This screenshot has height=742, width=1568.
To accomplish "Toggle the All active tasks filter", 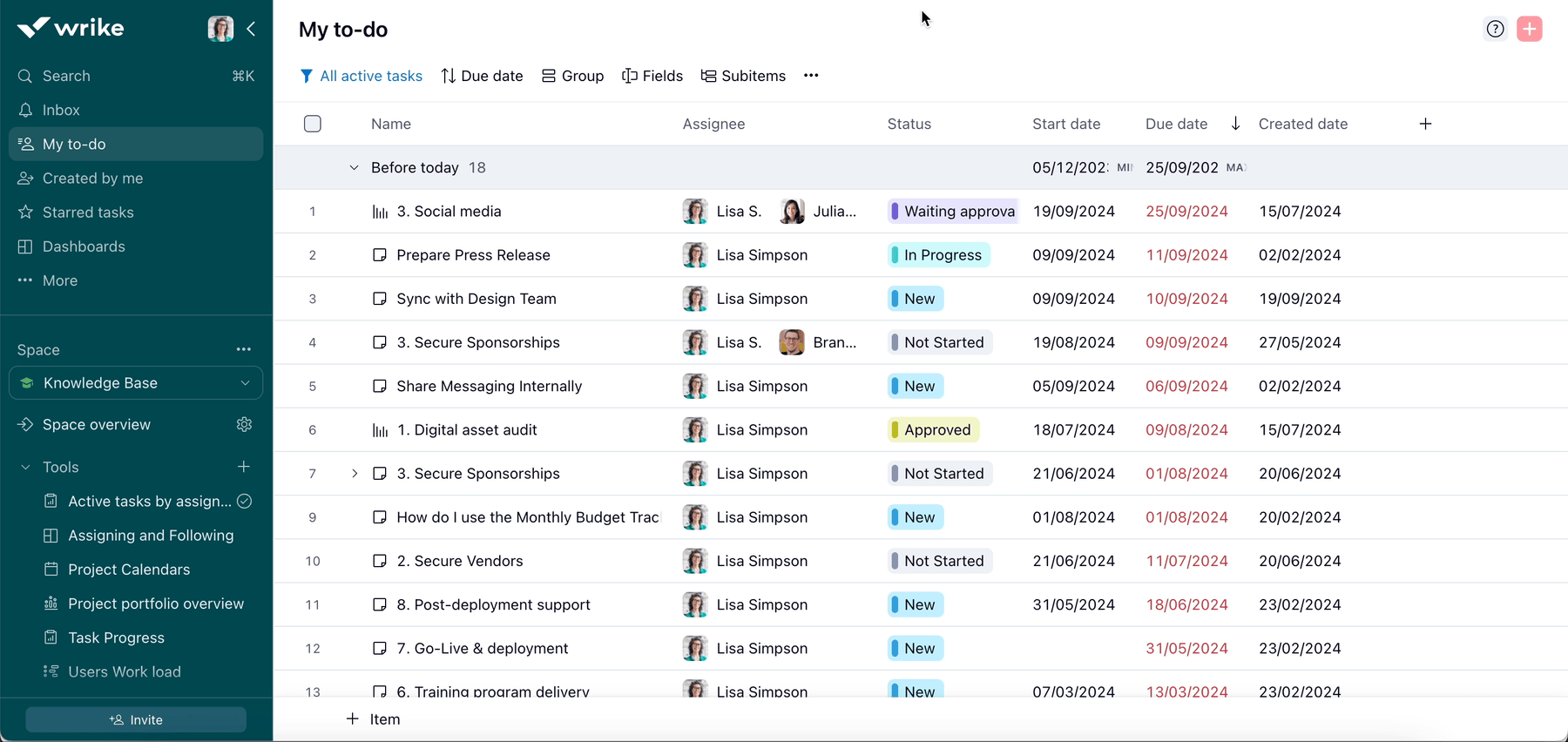I will click(361, 76).
